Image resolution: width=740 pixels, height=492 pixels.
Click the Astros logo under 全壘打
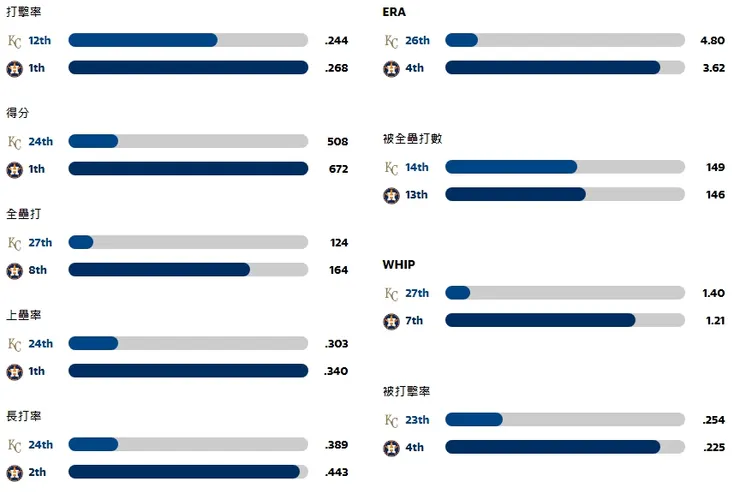[x=14, y=270]
